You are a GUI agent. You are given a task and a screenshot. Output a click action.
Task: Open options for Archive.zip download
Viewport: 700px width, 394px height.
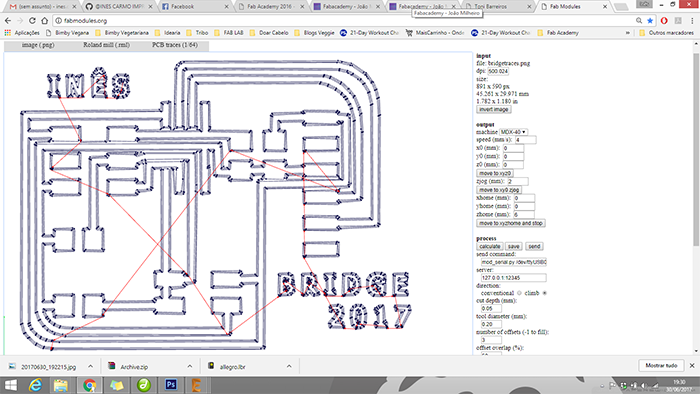point(190,366)
